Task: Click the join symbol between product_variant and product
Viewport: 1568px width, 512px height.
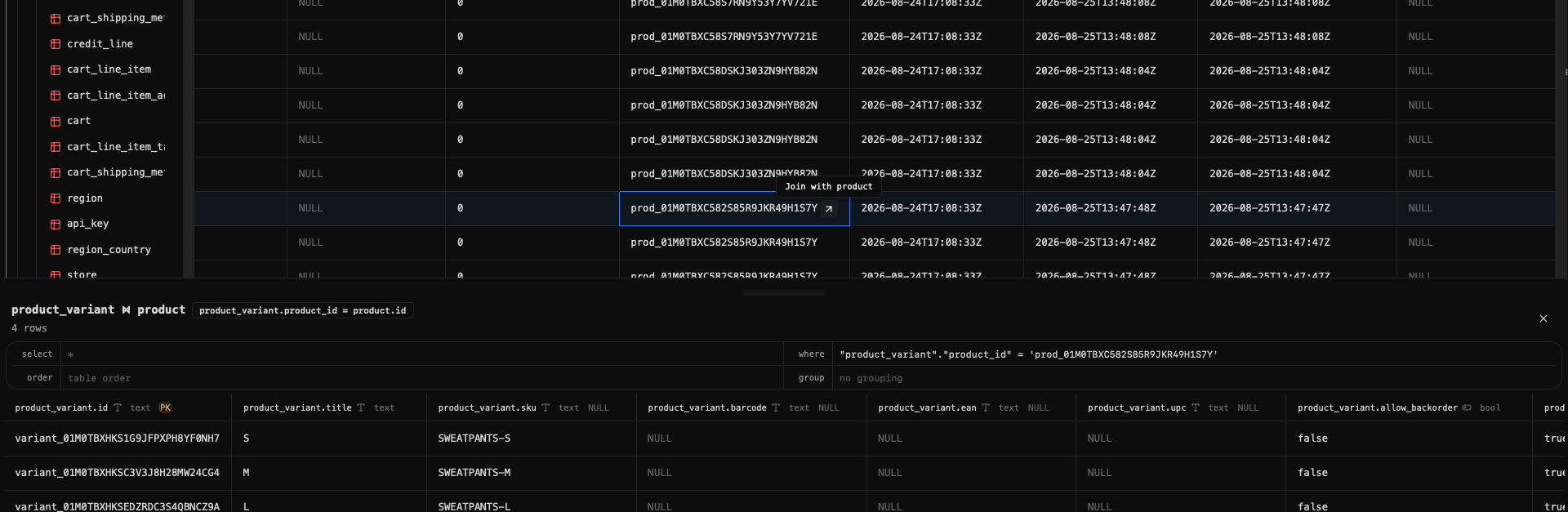Action: (126, 310)
